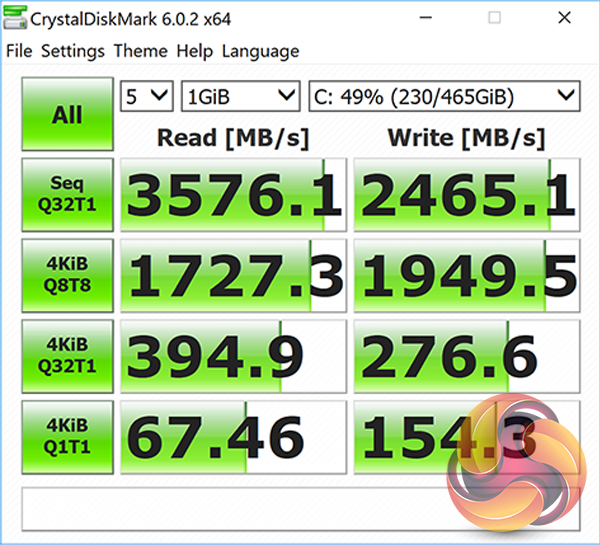Start the 4KiB Q1T1 test
The width and height of the screenshot is (600, 545).
pyautogui.click(x=67, y=437)
